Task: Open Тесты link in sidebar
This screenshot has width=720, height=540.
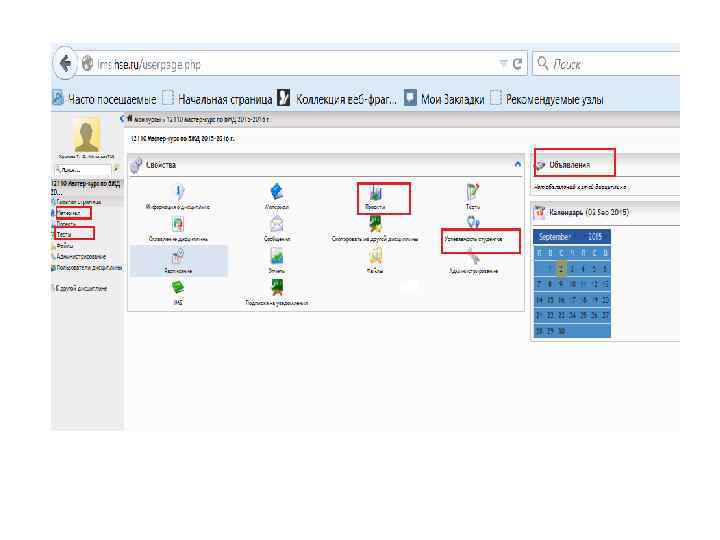Action: (x=64, y=235)
